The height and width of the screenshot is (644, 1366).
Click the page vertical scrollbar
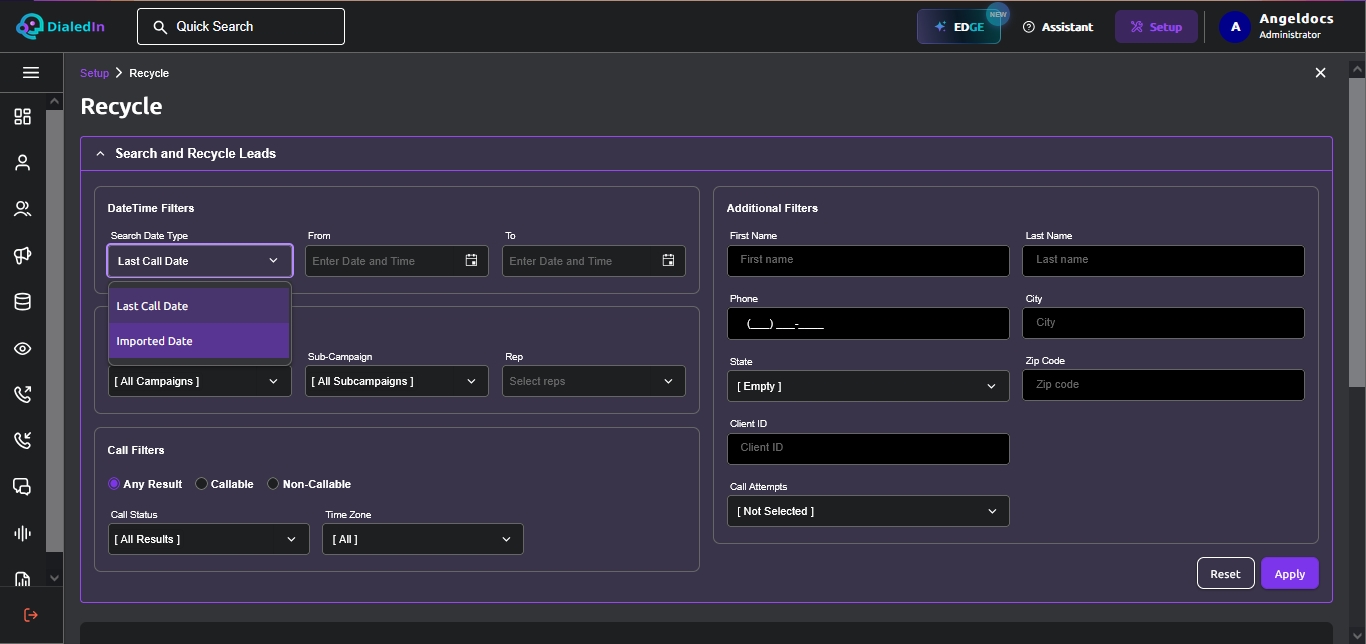[x=1357, y=233]
